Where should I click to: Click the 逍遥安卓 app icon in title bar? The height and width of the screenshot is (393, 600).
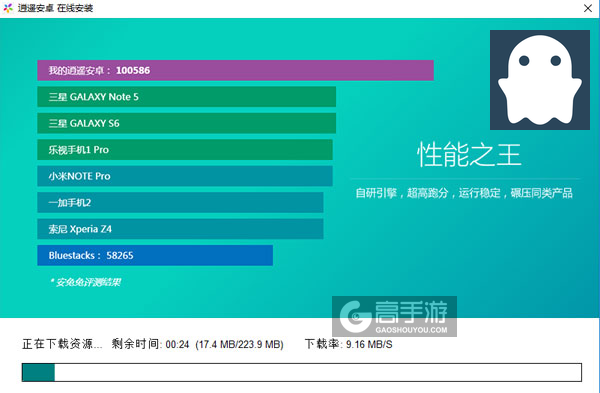click(8, 8)
